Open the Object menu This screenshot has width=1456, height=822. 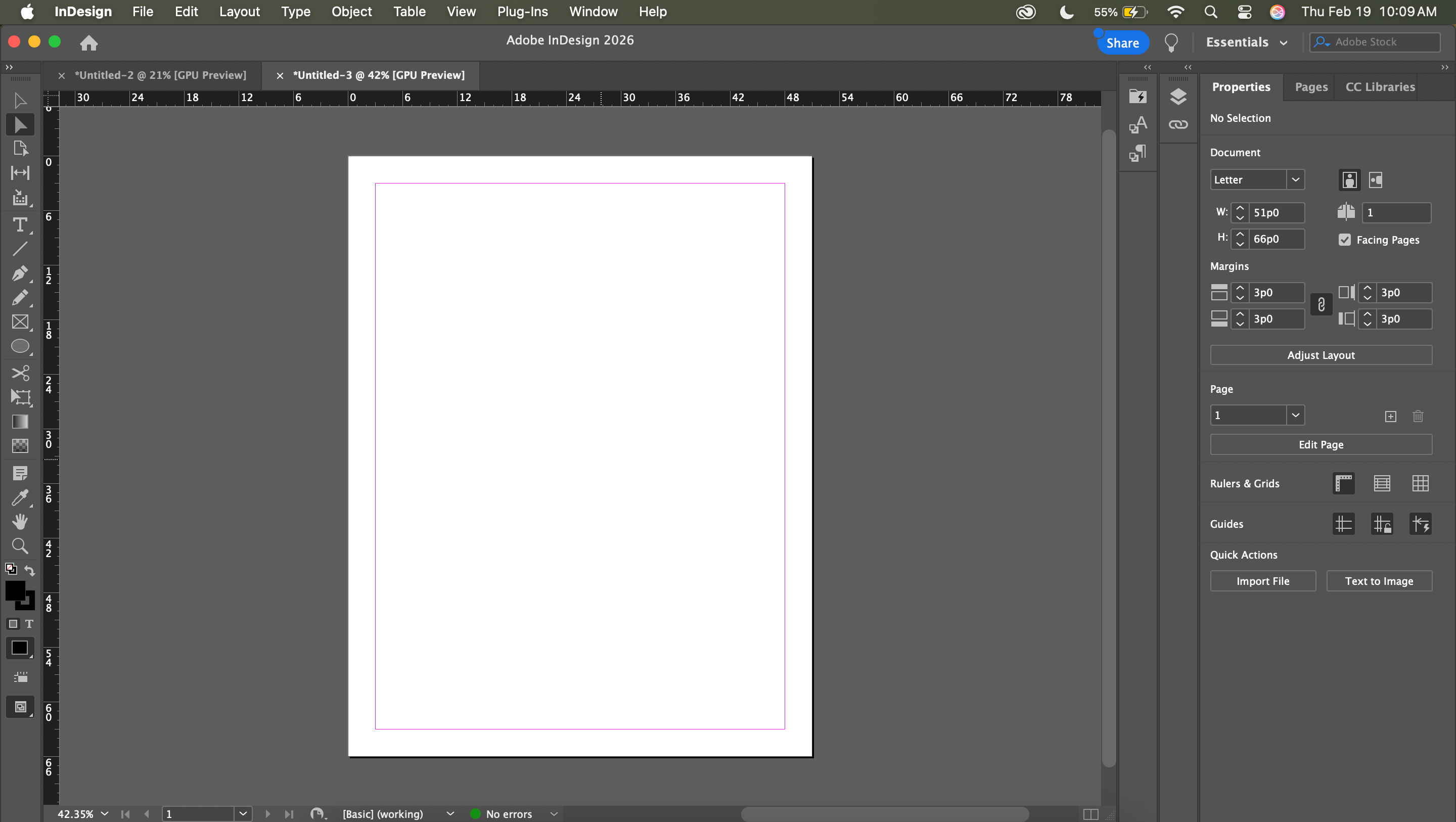(x=351, y=11)
